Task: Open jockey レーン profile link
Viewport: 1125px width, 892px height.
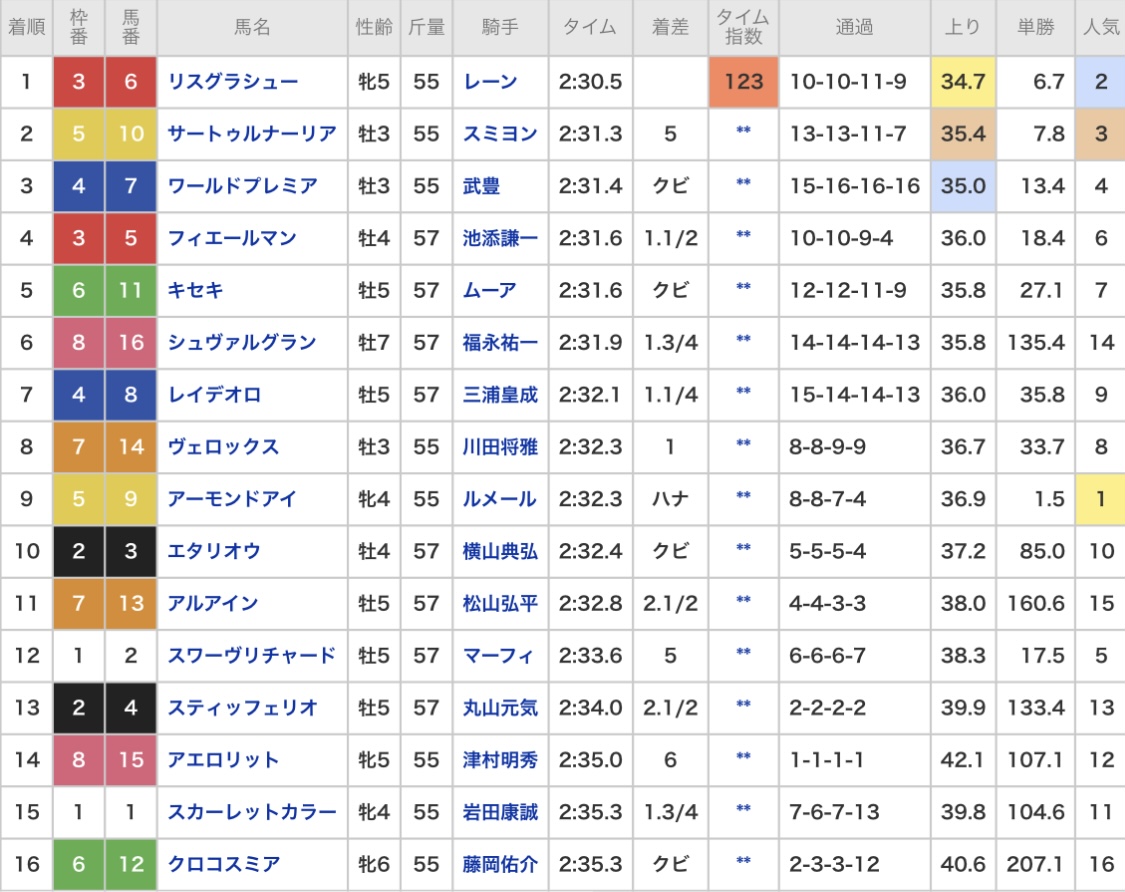Action: coord(491,82)
